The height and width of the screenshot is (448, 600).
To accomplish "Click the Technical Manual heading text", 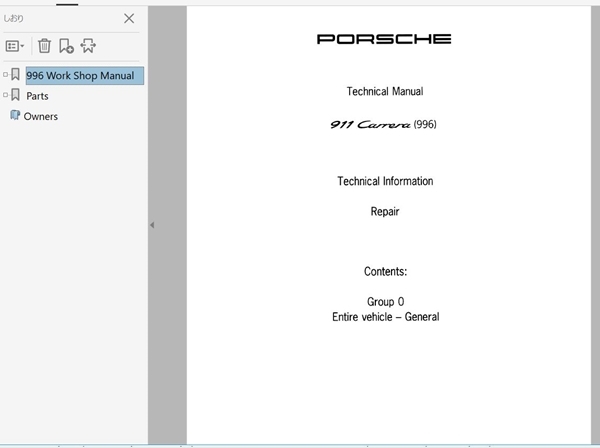I will pos(385,91).
